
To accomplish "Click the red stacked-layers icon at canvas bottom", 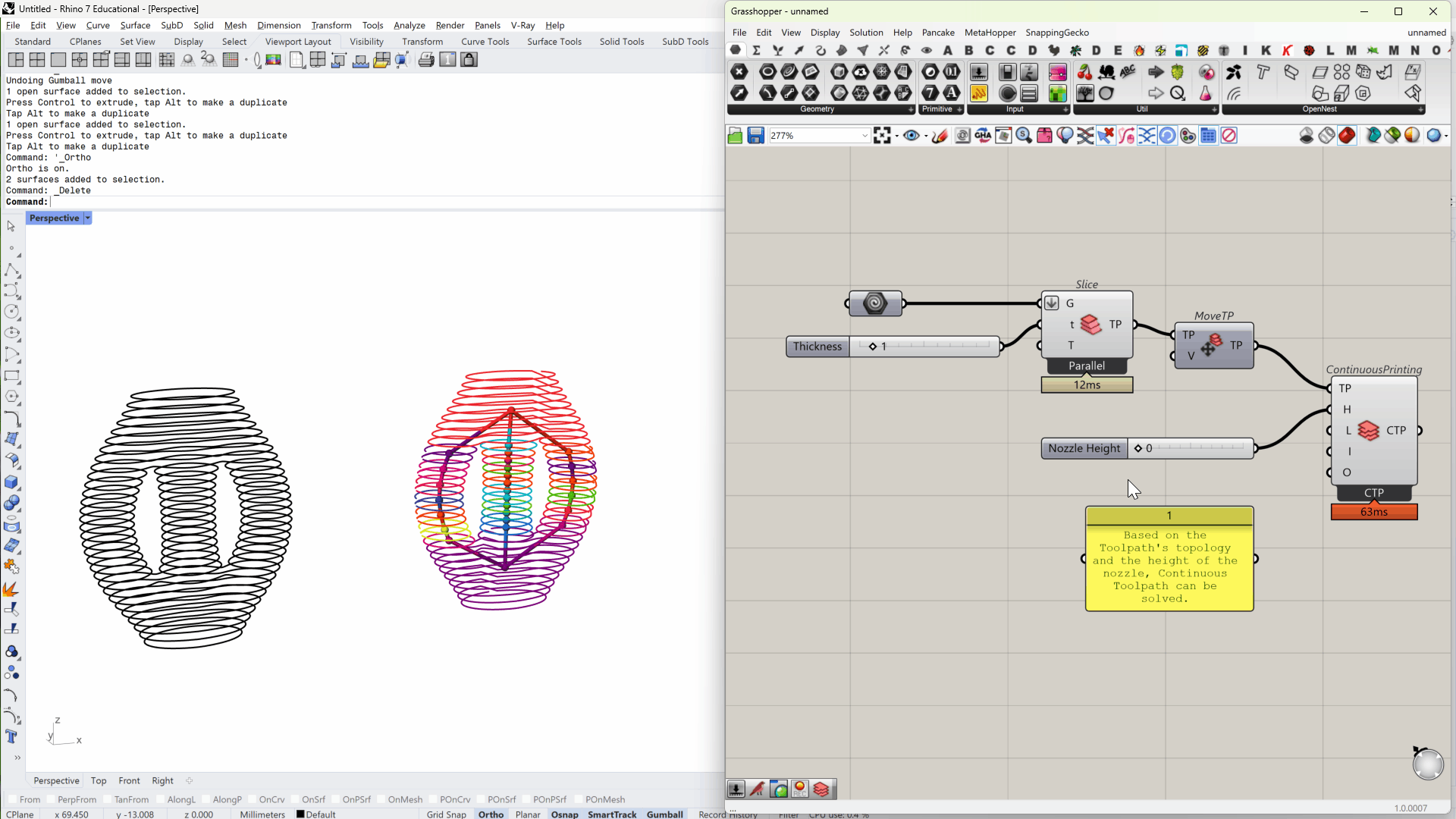I will click(821, 789).
